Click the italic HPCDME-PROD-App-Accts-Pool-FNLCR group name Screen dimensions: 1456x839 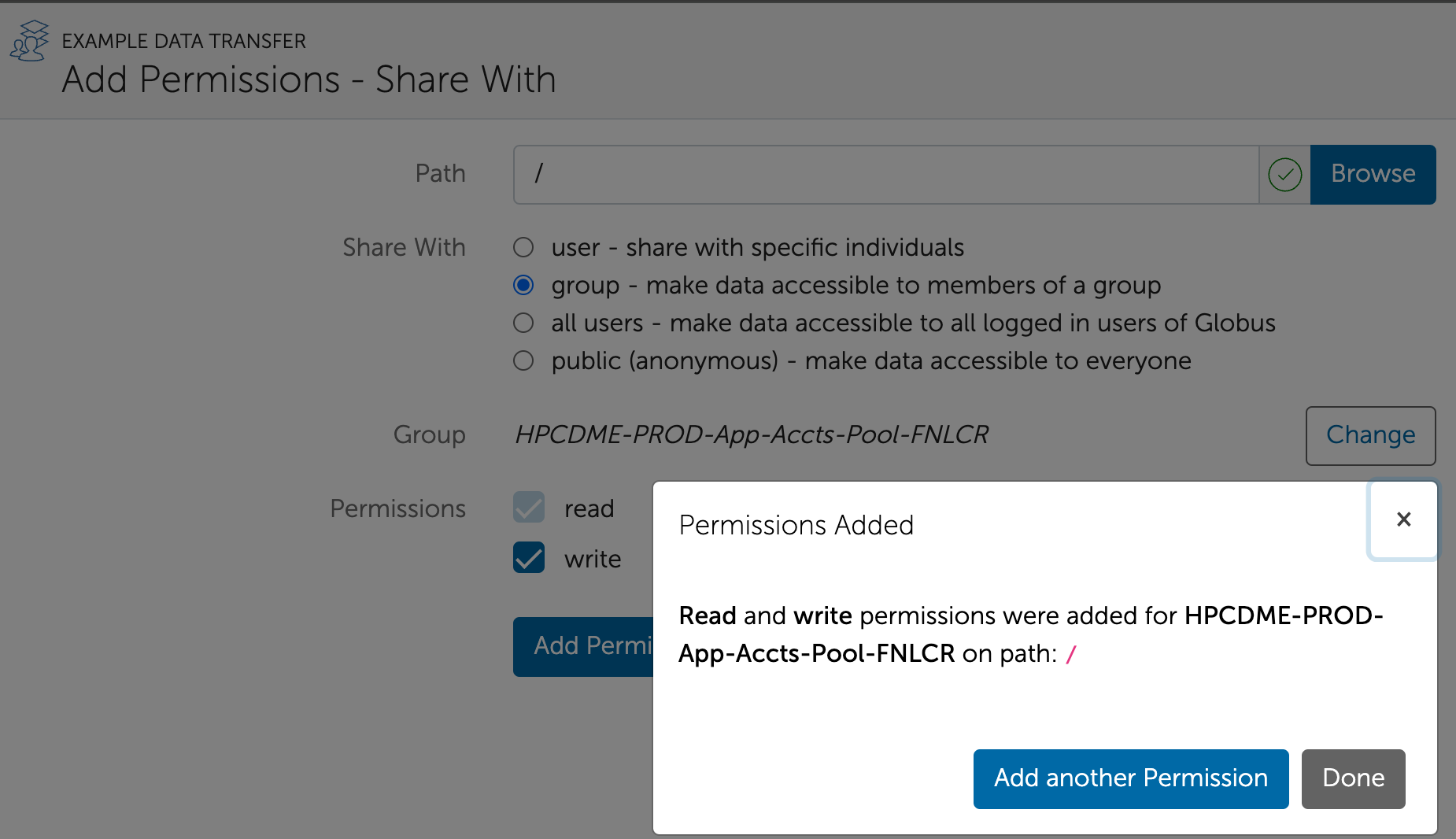pos(752,434)
